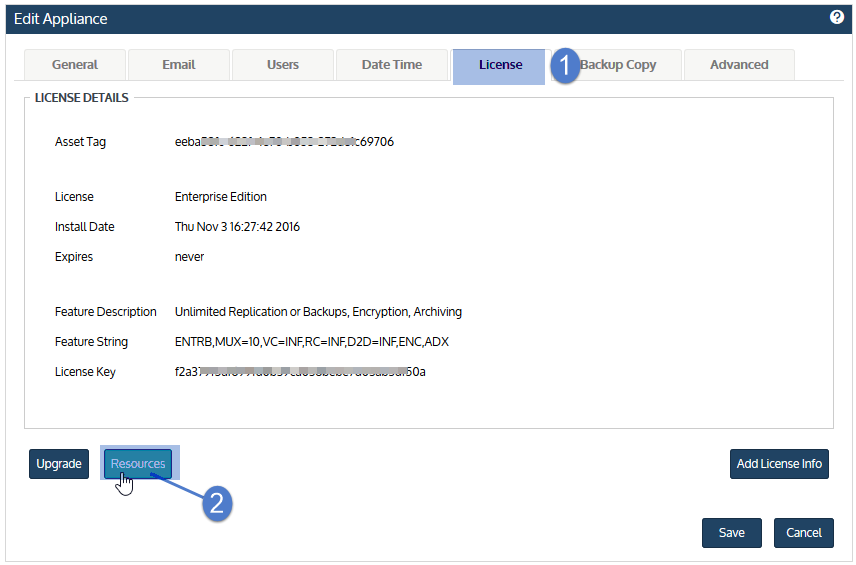The width and height of the screenshot is (856, 565).
Task: Click the Upgrade button
Action: click(x=59, y=464)
